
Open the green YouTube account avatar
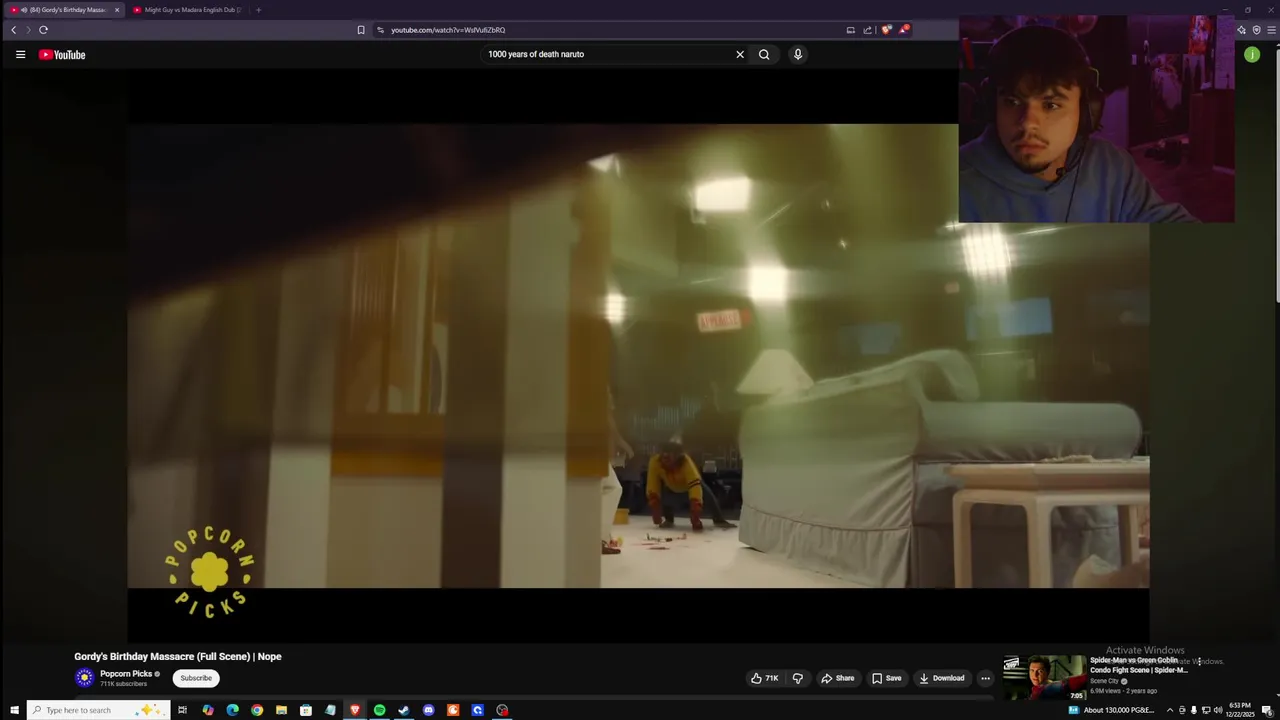pos(1252,55)
